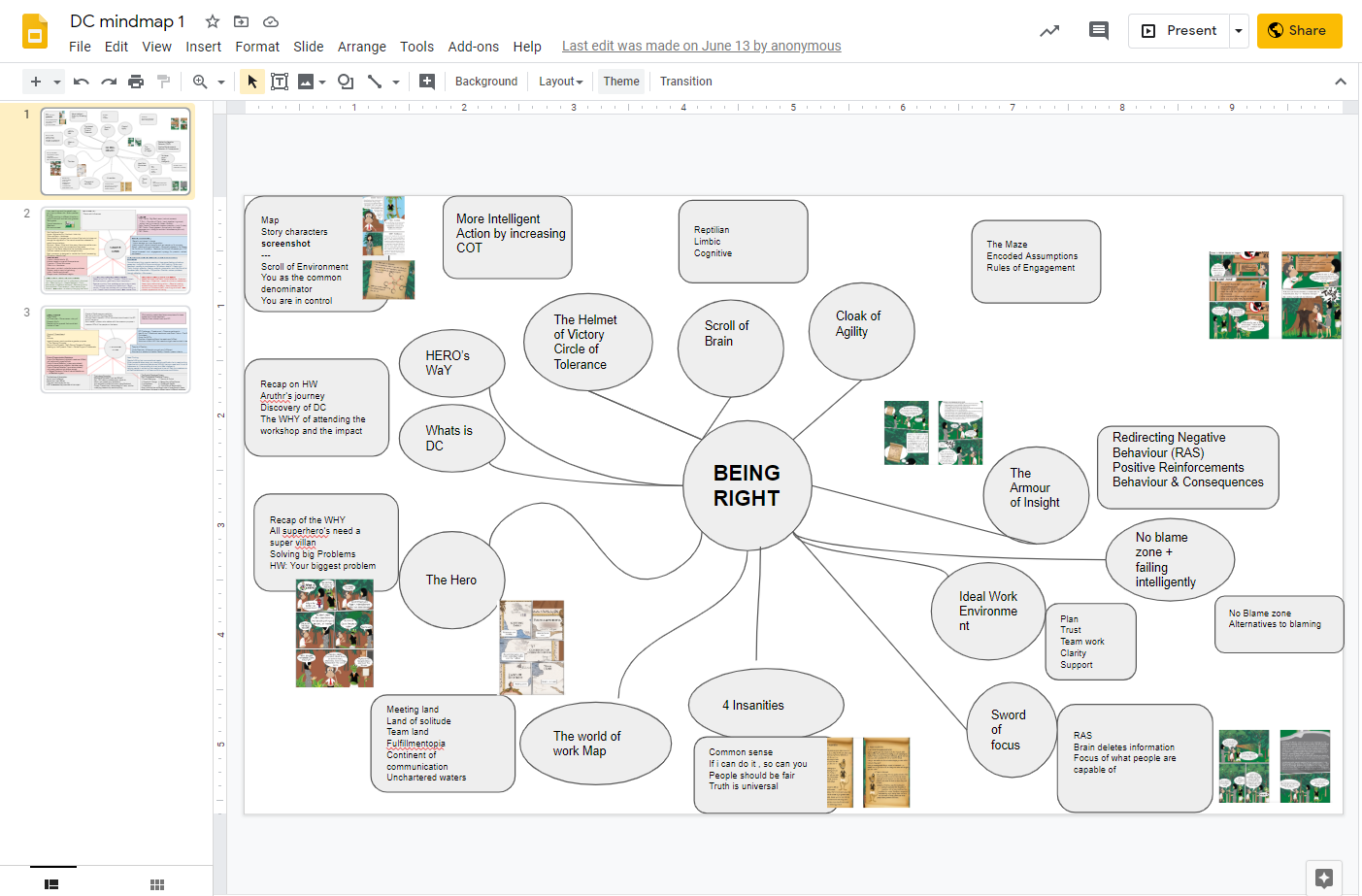
Task: Open the Present options dropdown arrow
Action: tap(1239, 31)
